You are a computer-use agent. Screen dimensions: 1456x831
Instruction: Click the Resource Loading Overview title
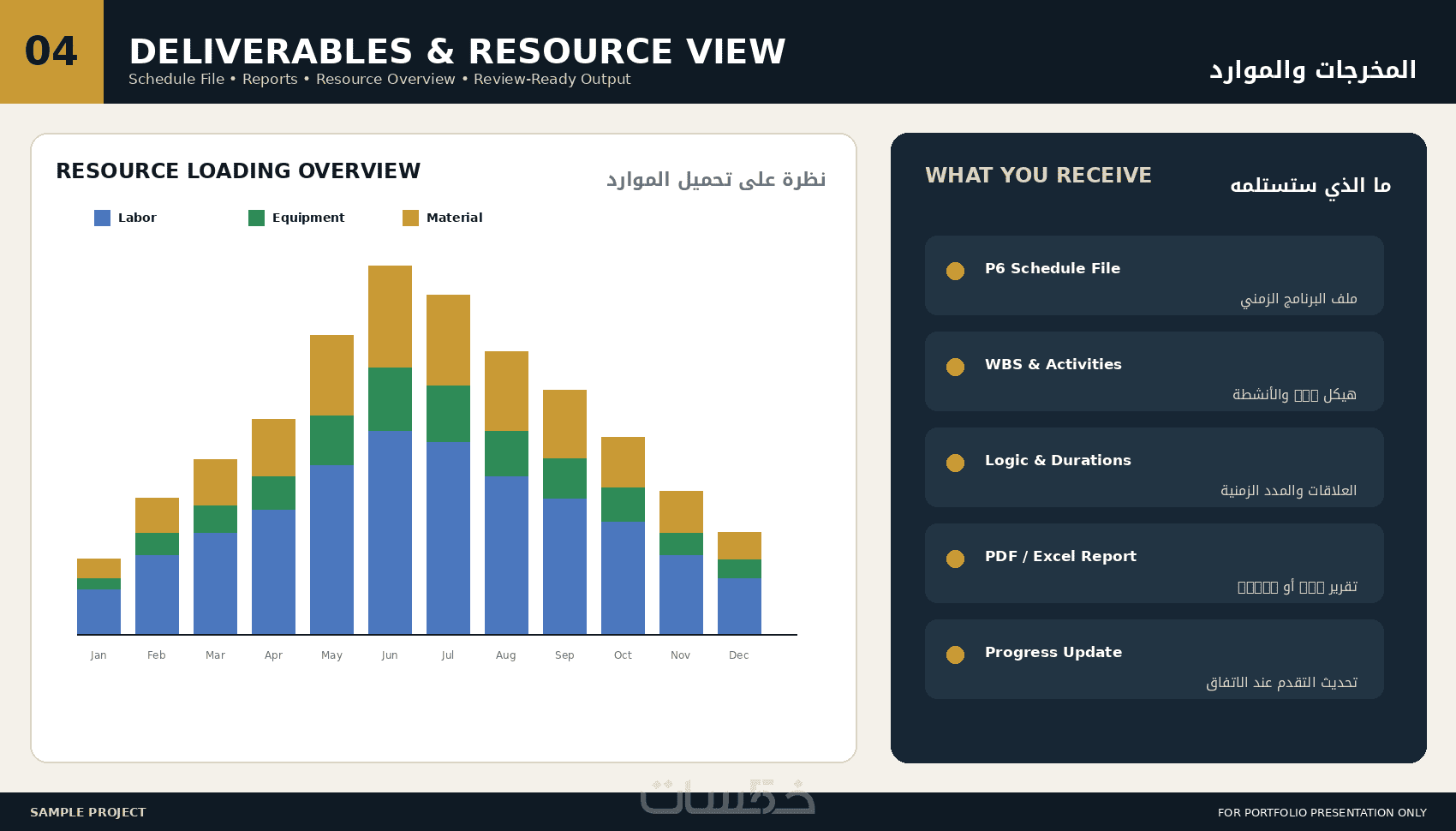(x=238, y=171)
